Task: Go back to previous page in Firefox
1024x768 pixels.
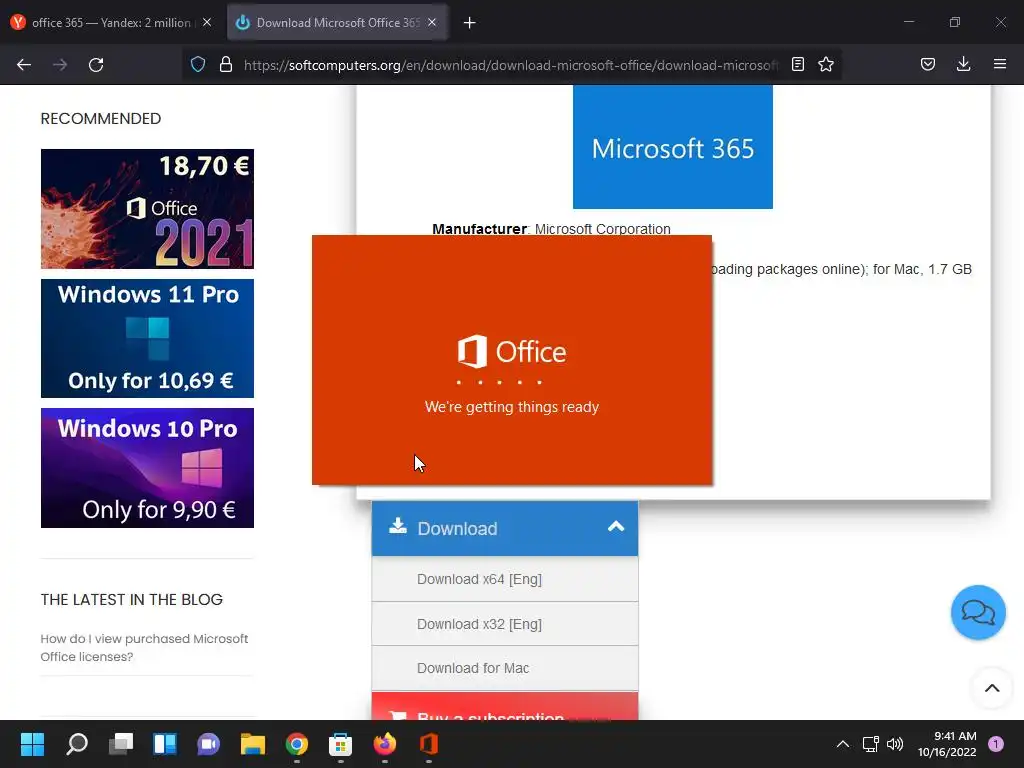Action: point(24,65)
